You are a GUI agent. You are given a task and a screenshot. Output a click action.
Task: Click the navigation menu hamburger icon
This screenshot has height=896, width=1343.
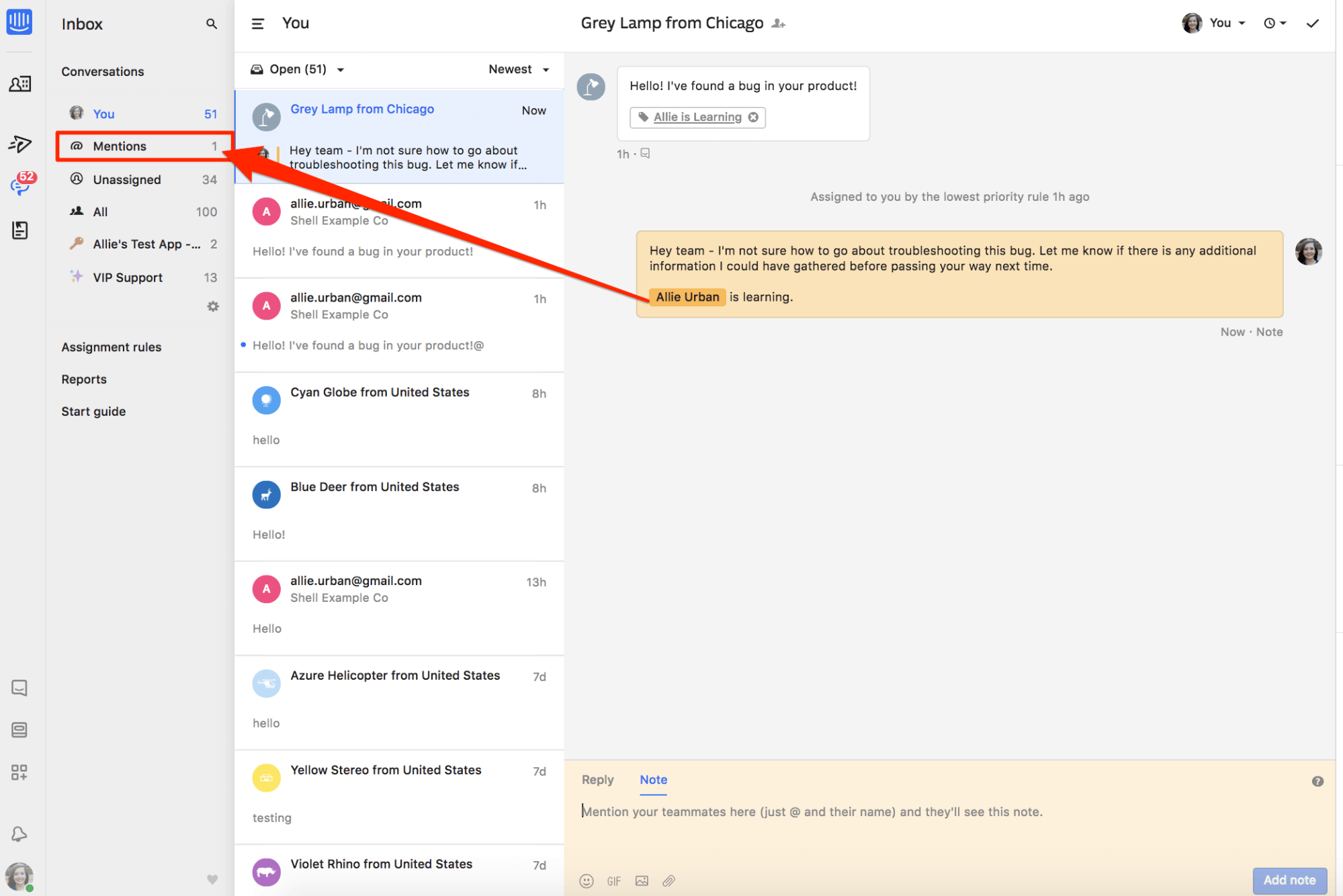coord(257,22)
